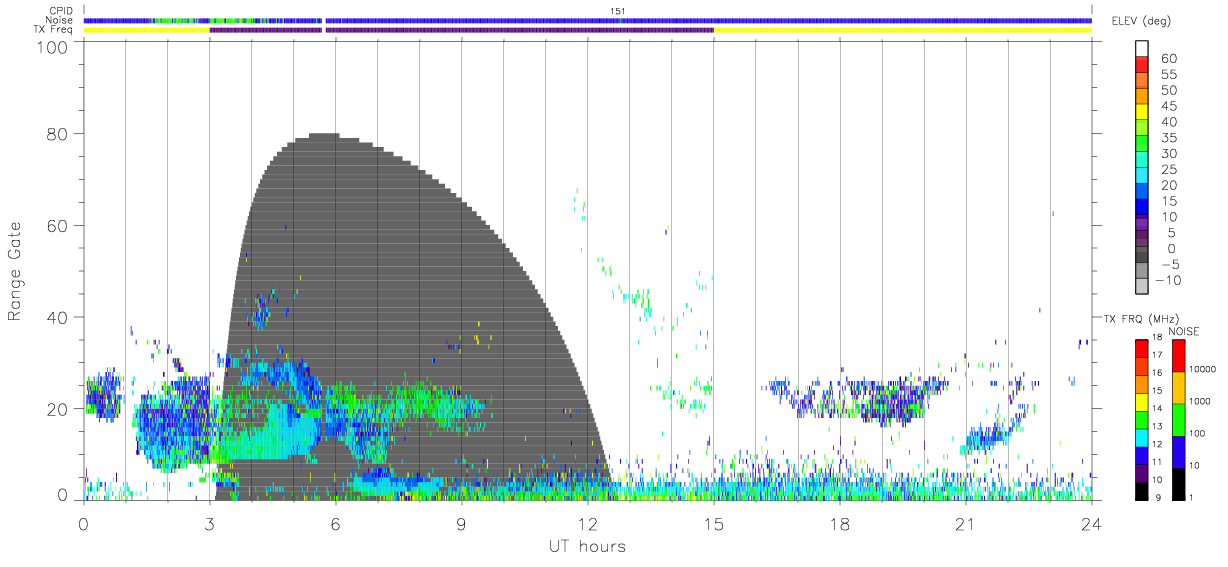
Task: Click the UT hours axis title
Action: 586,546
